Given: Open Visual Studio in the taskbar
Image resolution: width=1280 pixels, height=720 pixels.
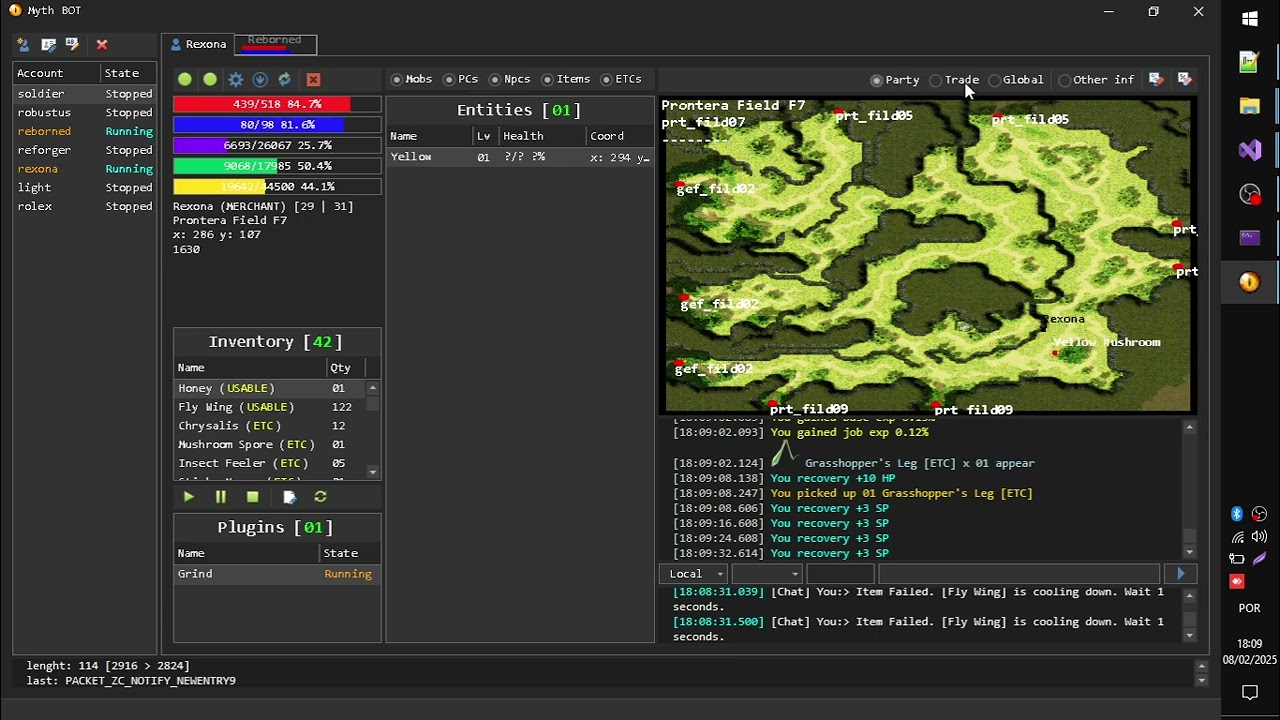Looking at the screenshot, I should (1250, 150).
